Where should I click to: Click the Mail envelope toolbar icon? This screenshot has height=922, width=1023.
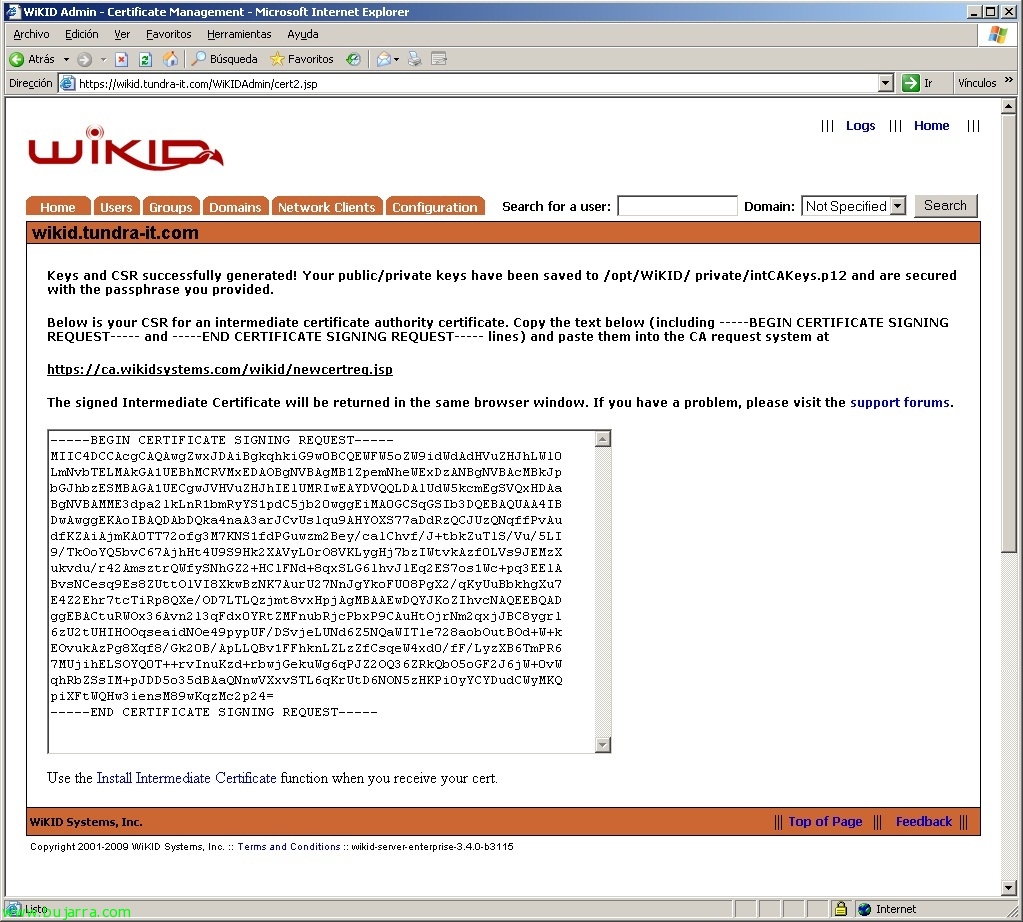click(384, 59)
